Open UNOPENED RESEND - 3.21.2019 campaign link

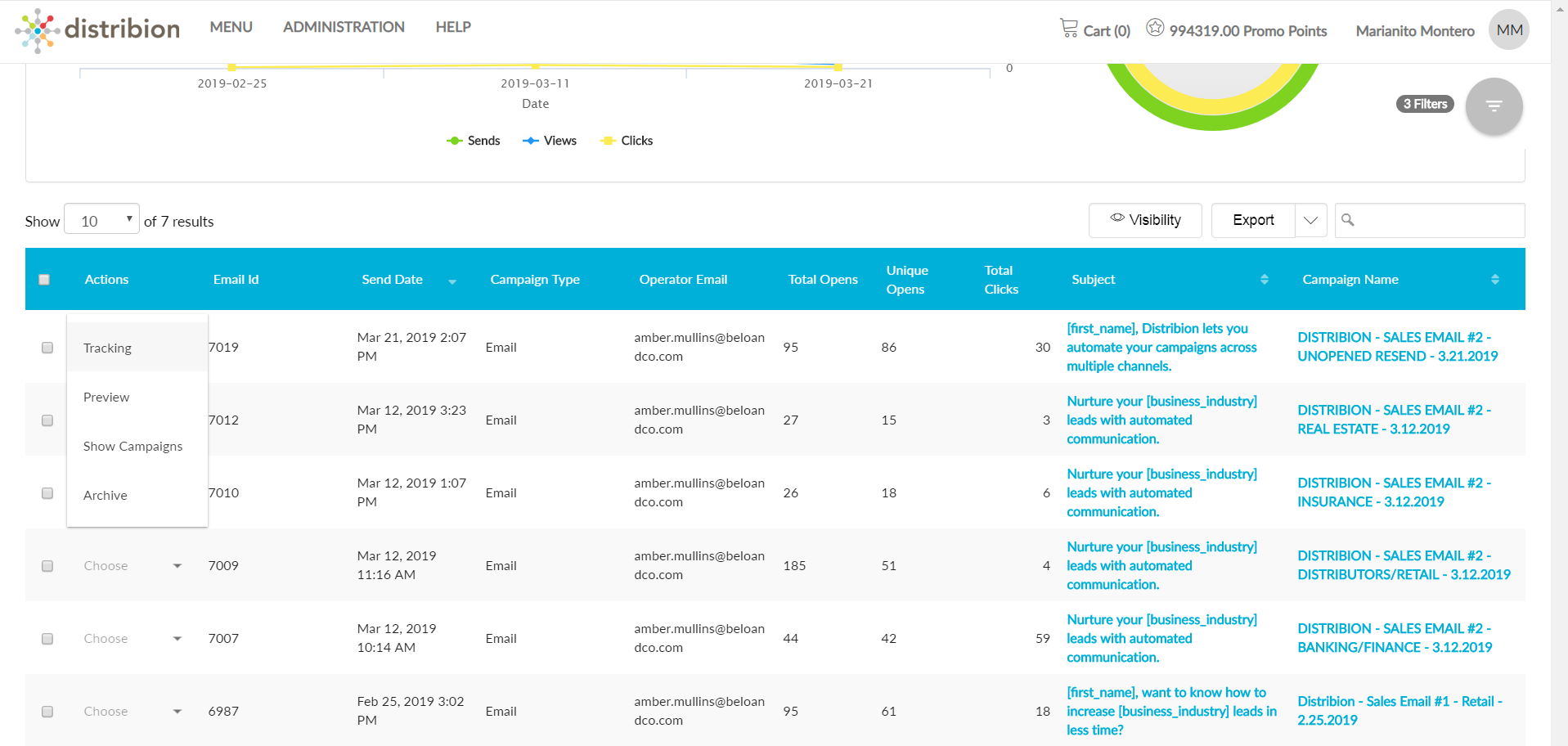1397,347
